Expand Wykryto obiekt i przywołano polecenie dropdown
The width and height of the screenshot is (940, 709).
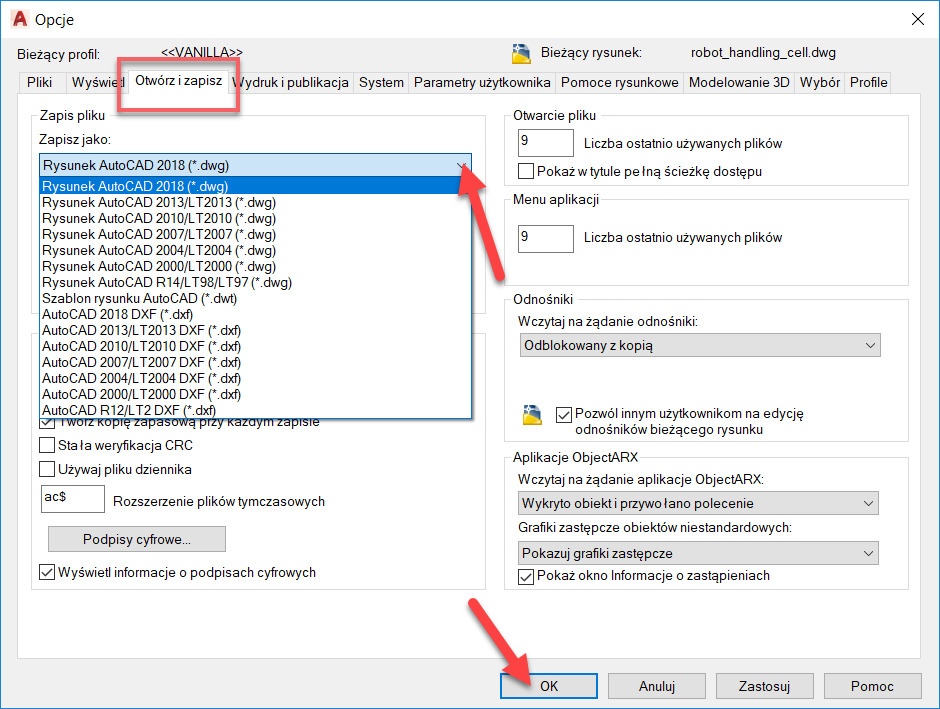click(x=699, y=503)
